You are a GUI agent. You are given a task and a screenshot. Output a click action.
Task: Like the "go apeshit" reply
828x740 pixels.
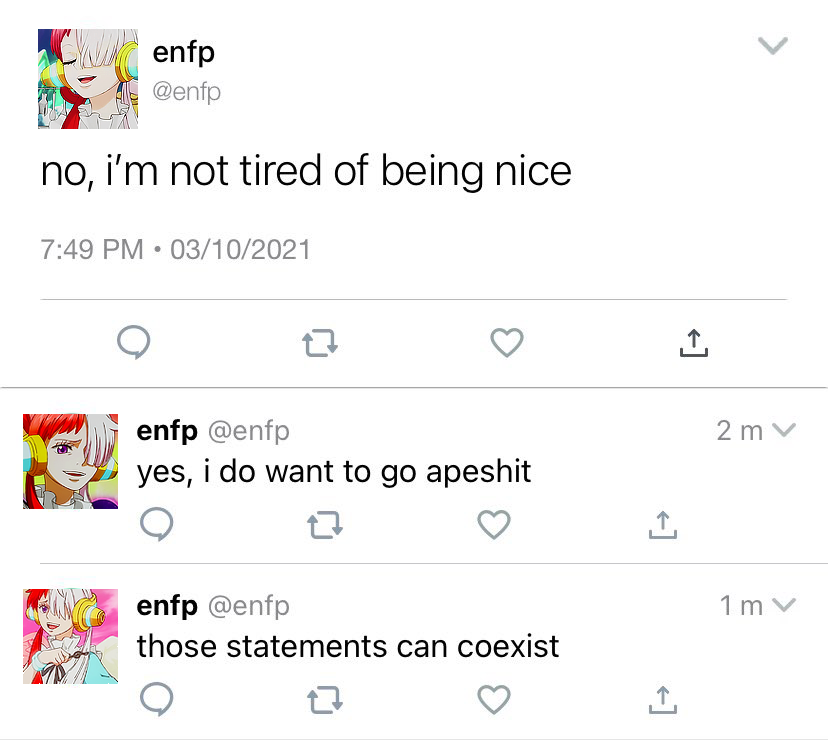(x=494, y=524)
